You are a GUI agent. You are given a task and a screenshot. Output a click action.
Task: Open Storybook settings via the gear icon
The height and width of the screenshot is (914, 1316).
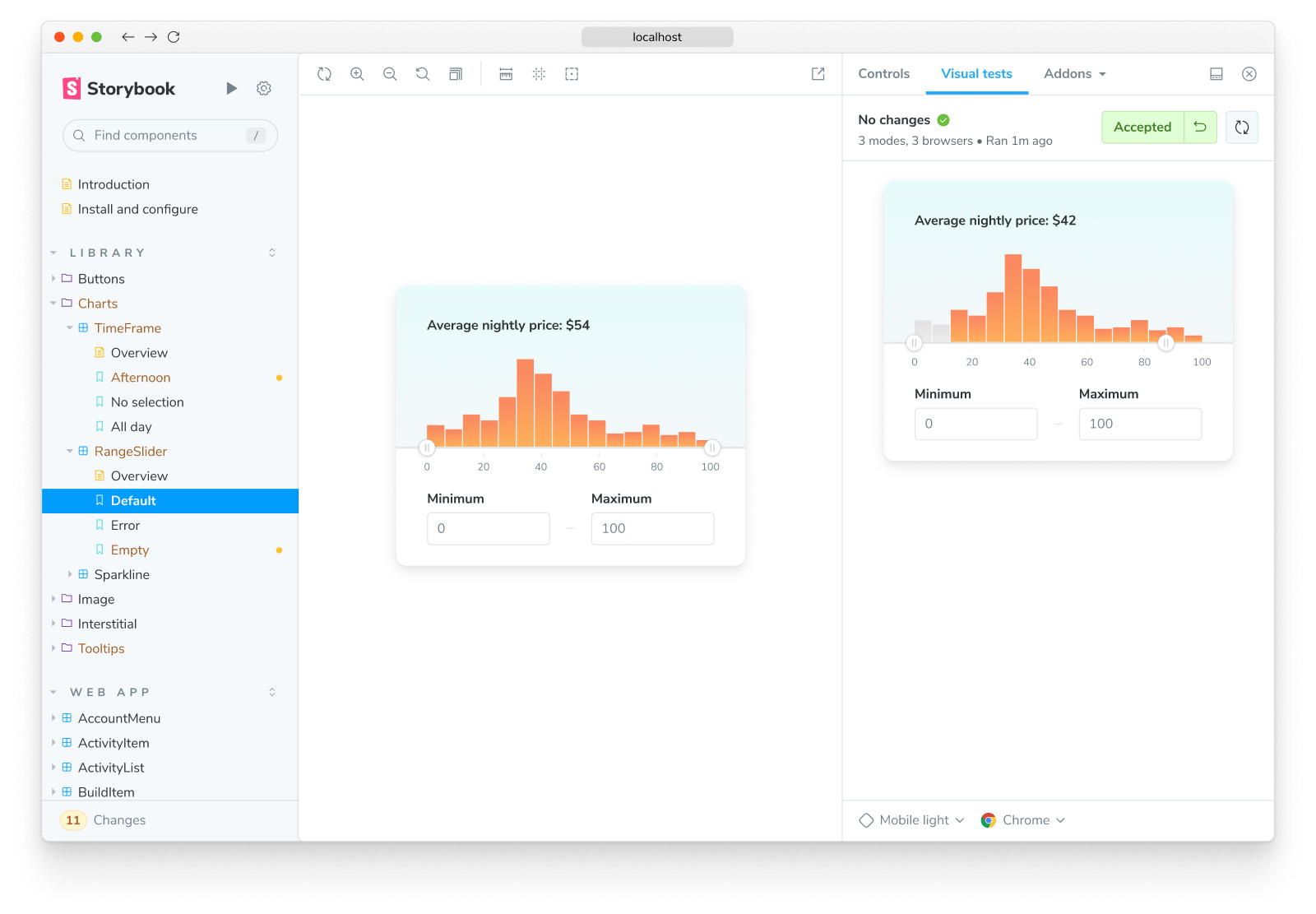coord(263,88)
